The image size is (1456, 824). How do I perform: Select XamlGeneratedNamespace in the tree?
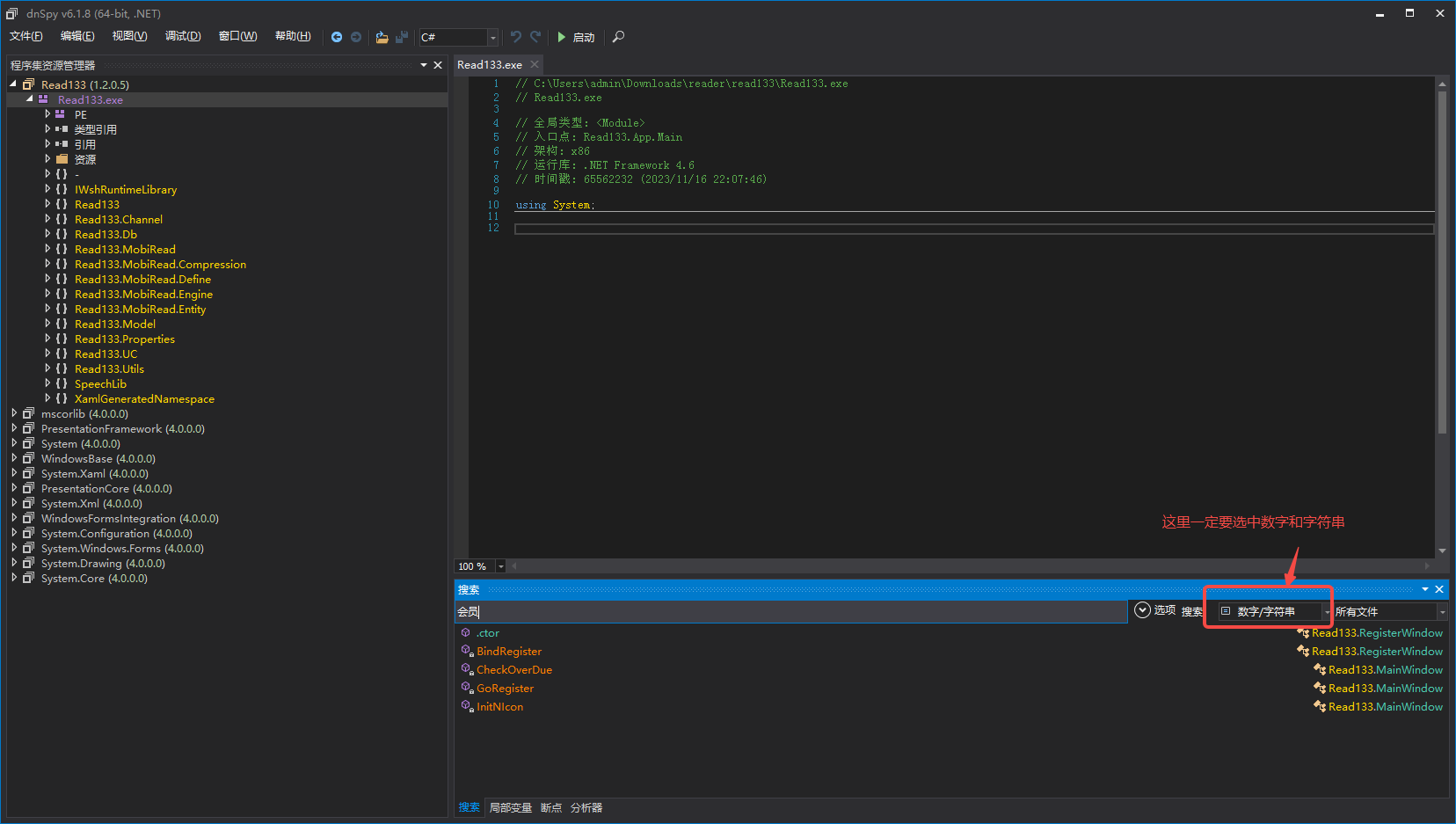tap(144, 398)
